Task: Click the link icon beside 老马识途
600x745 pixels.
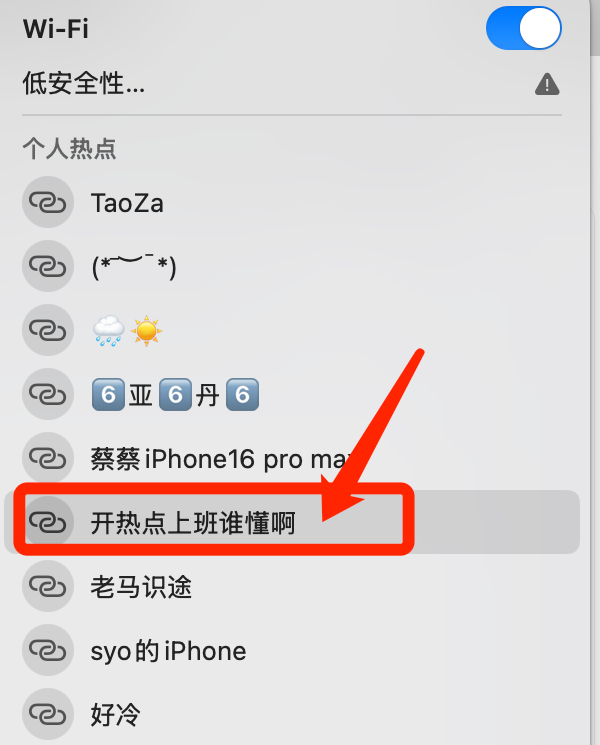Action: 48,586
